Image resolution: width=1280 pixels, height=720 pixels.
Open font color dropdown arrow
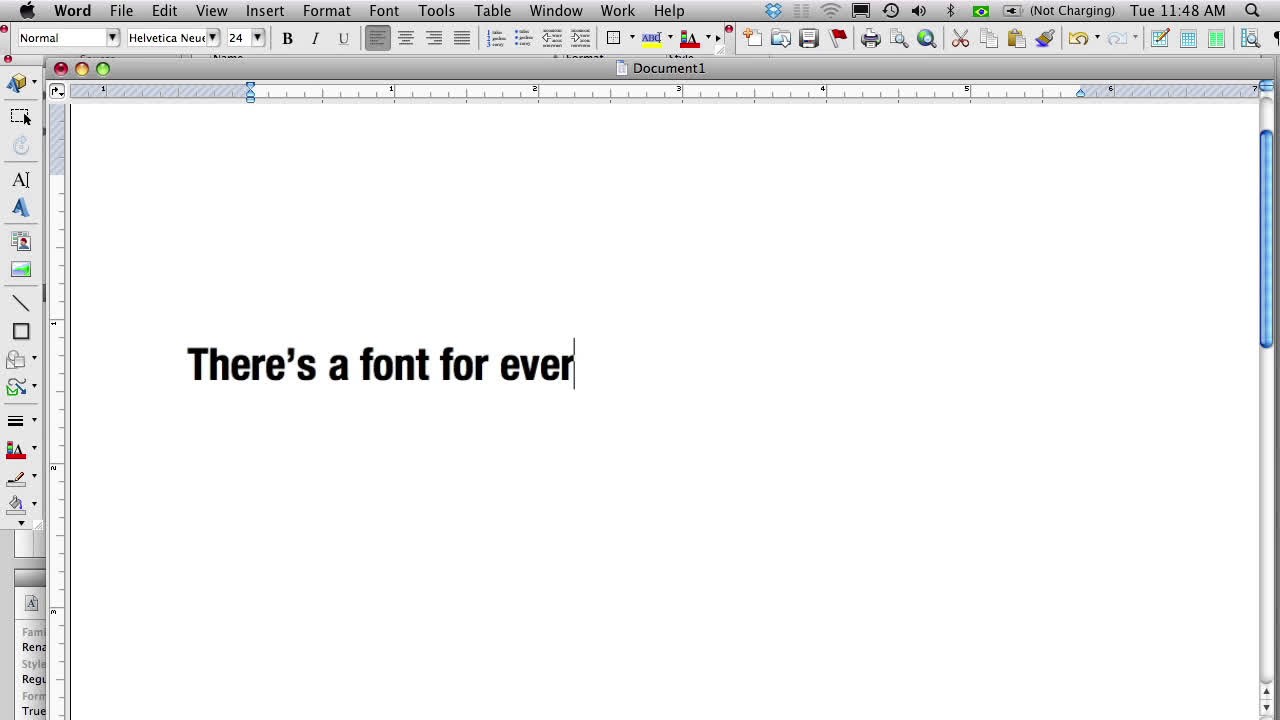pos(708,38)
